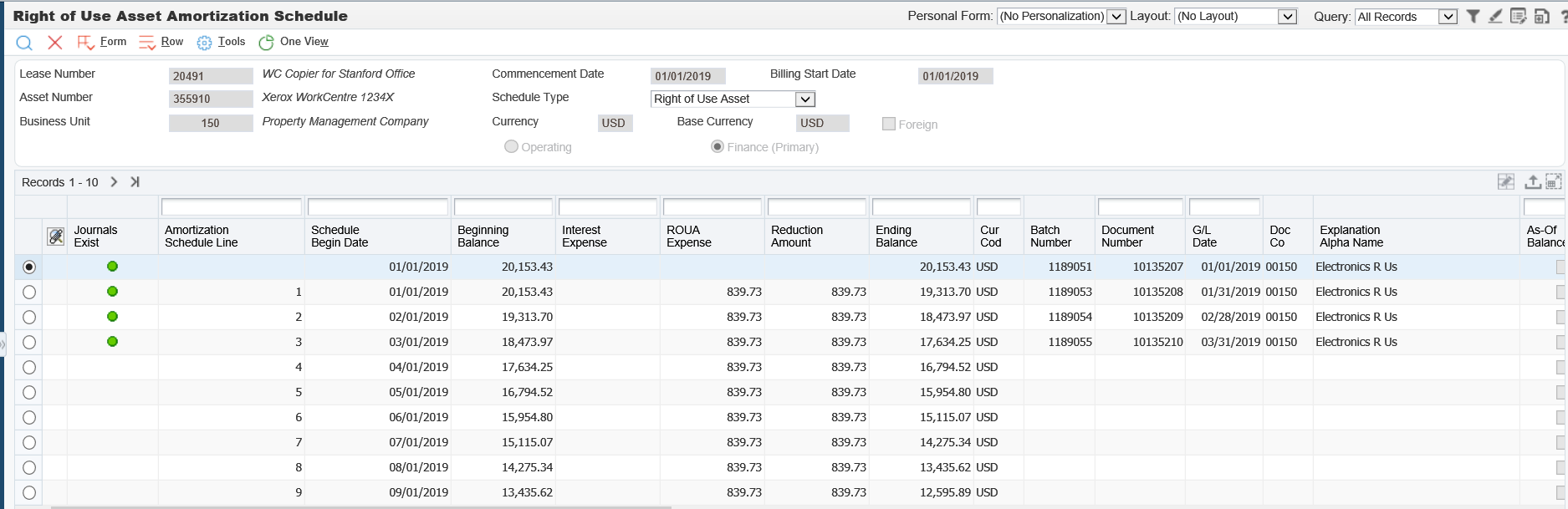Image resolution: width=1568 pixels, height=509 pixels.
Task: Click the Batch Number column header
Action: click(1060, 237)
